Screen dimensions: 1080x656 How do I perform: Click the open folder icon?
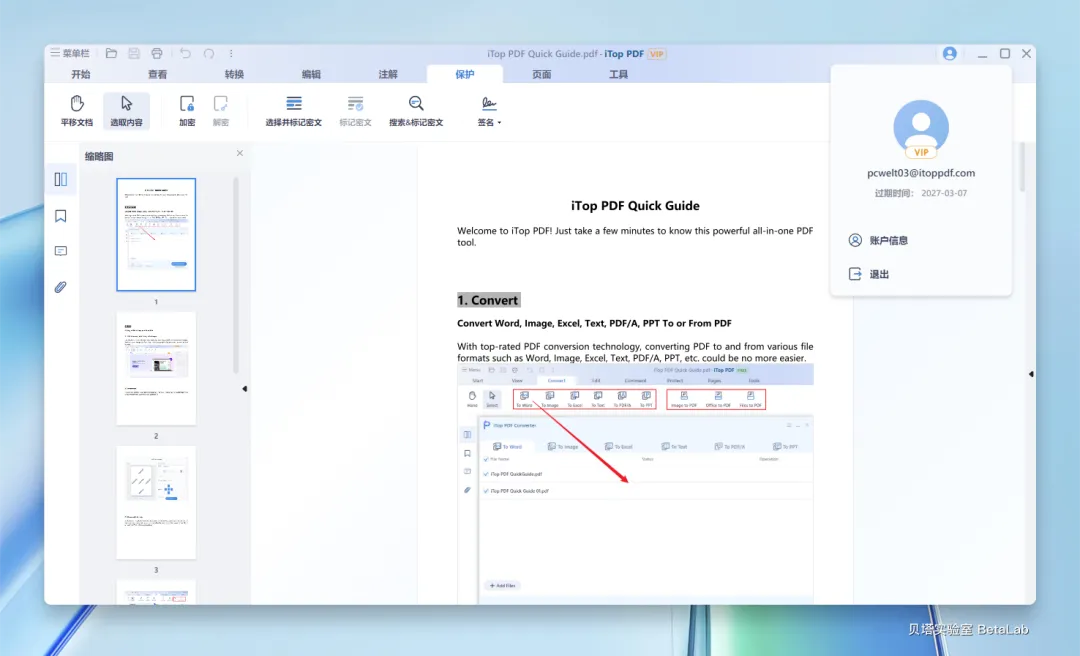111,53
